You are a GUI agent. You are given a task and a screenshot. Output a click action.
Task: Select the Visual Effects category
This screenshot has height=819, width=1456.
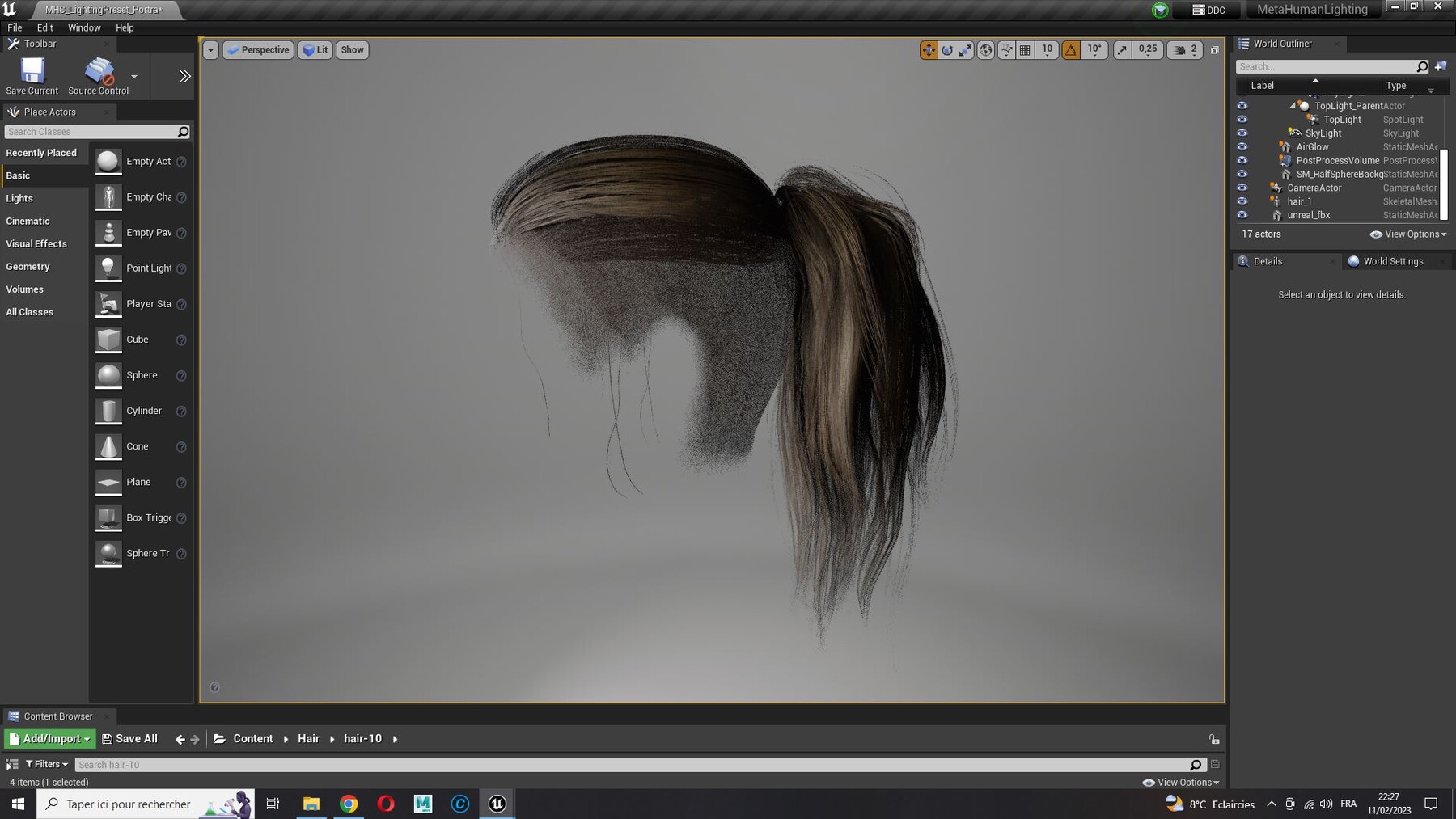pyautogui.click(x=36, y=243)
